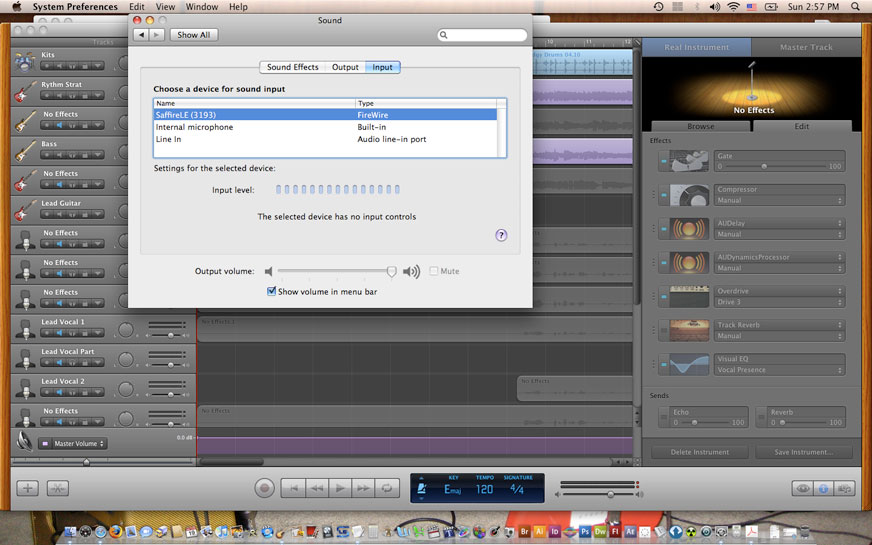Click the Output volume slider
Image resolution: width=872 pixels, height=545 pixels.
[x=334, y=271]
